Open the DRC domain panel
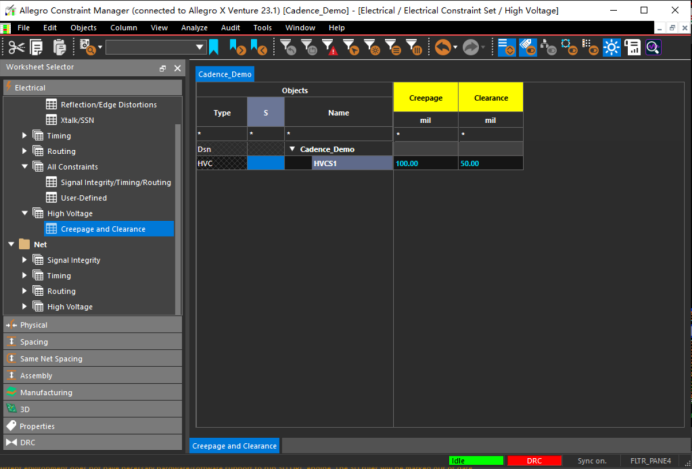The width and height of the screenshot is (693, 470). point(93,442)
